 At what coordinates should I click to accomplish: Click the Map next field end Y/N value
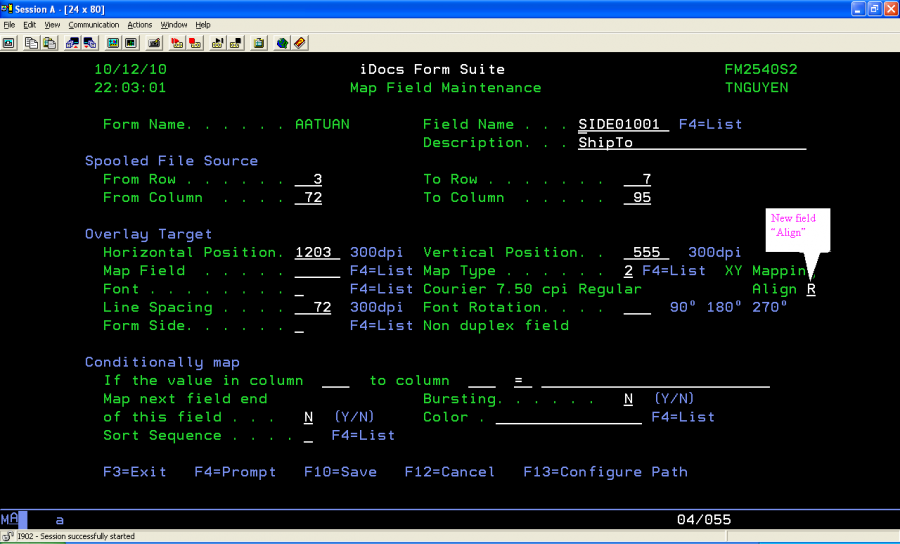tap(308, 417)
